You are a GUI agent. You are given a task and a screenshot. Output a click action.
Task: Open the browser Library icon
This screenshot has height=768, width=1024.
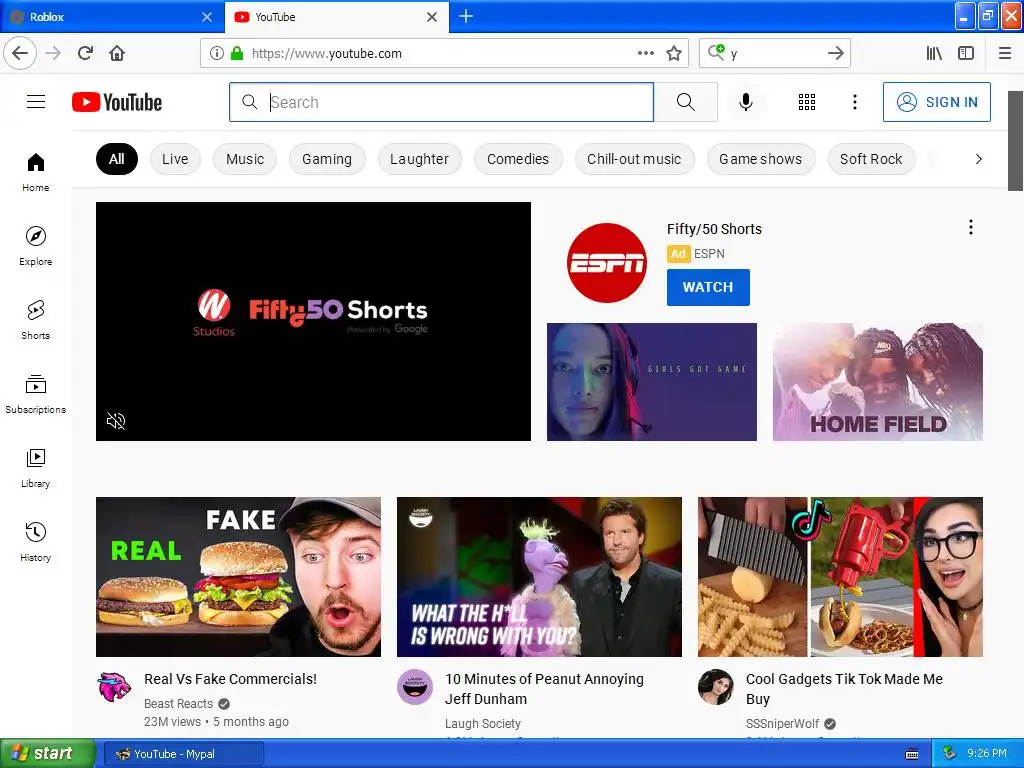click(x=934, y=53)
